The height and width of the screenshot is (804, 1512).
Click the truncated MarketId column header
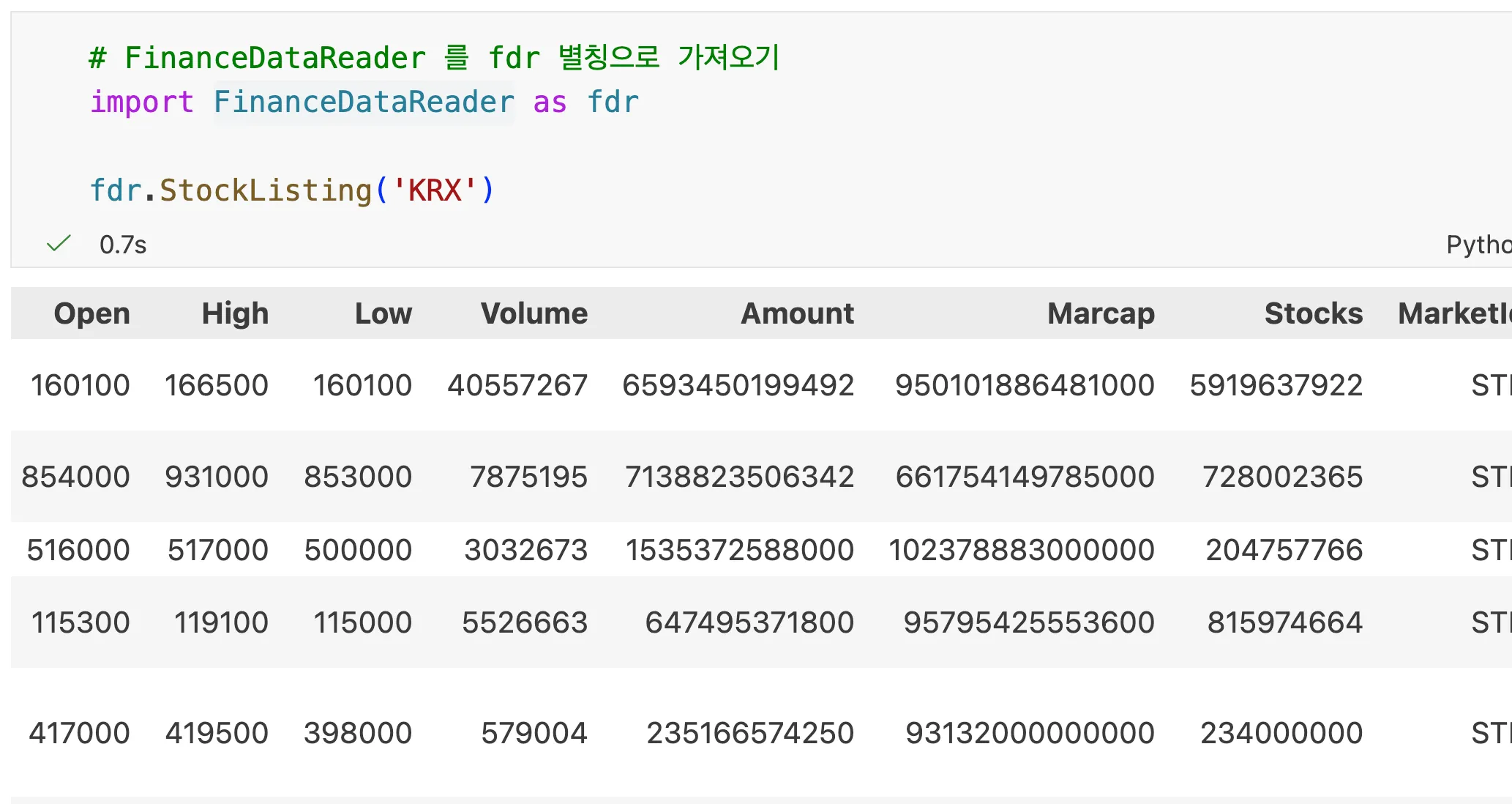pyautogui.click(x=1453, y=313)
